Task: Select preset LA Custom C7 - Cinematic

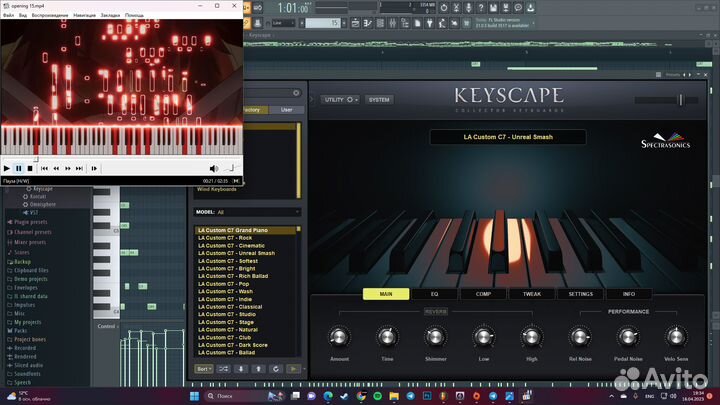Action: [x=231, y=245]
